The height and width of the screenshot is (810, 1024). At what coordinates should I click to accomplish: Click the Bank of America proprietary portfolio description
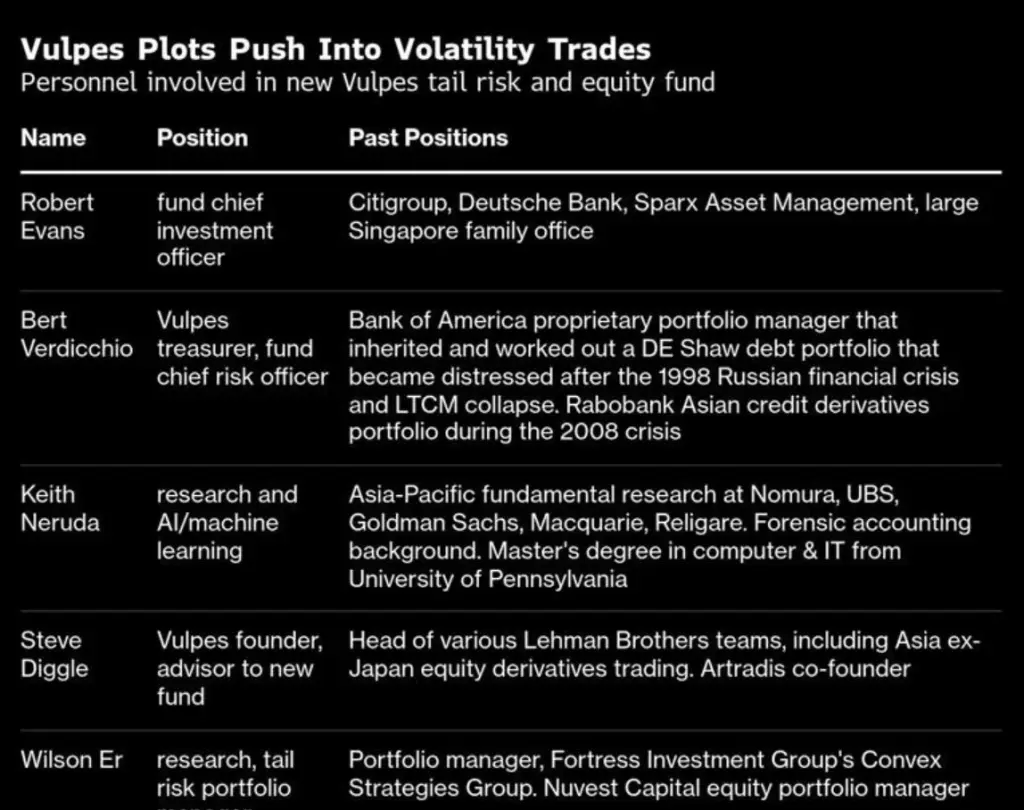(x=654, y=376)
